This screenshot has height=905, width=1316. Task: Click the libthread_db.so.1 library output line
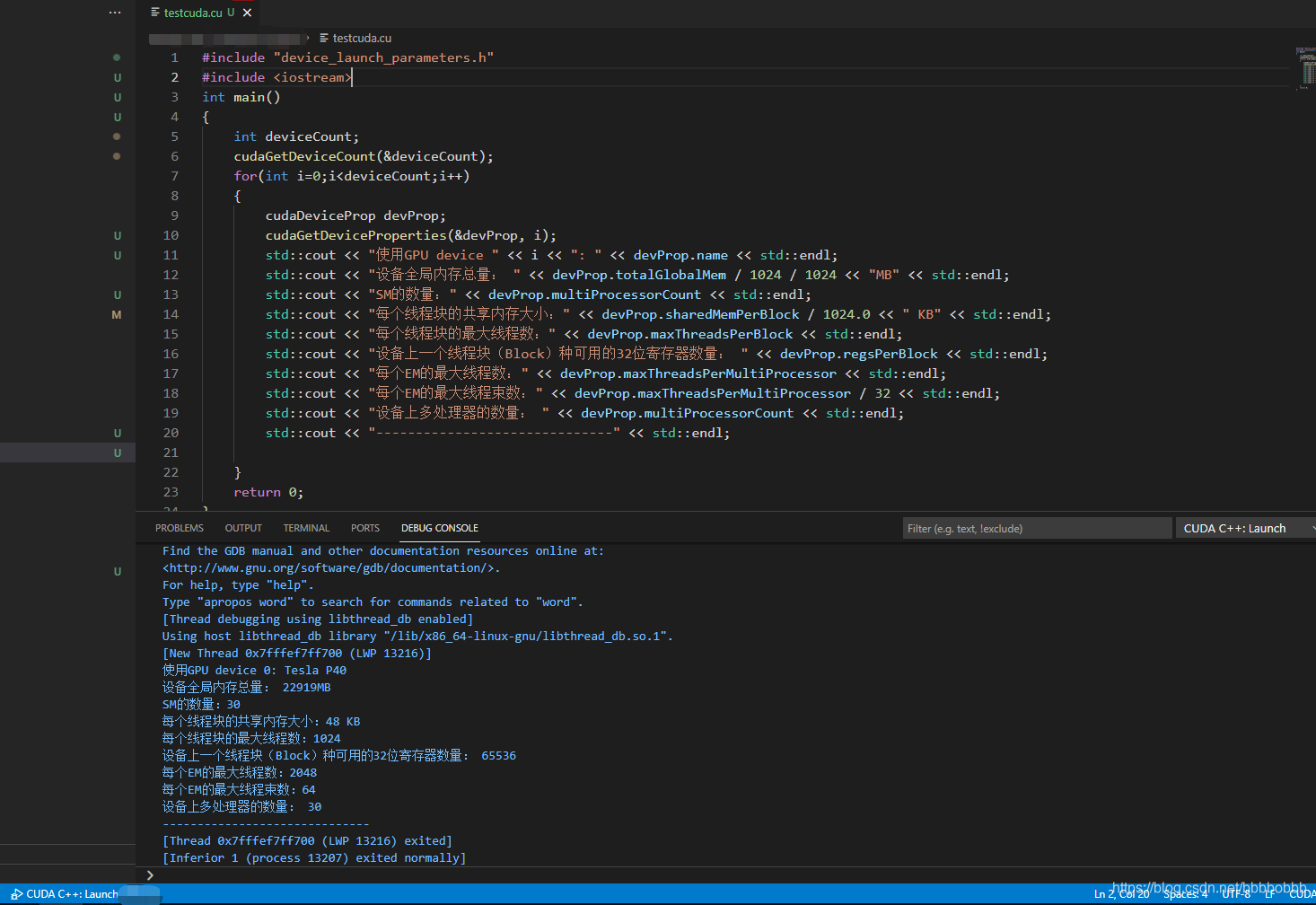tap(417, 636)
